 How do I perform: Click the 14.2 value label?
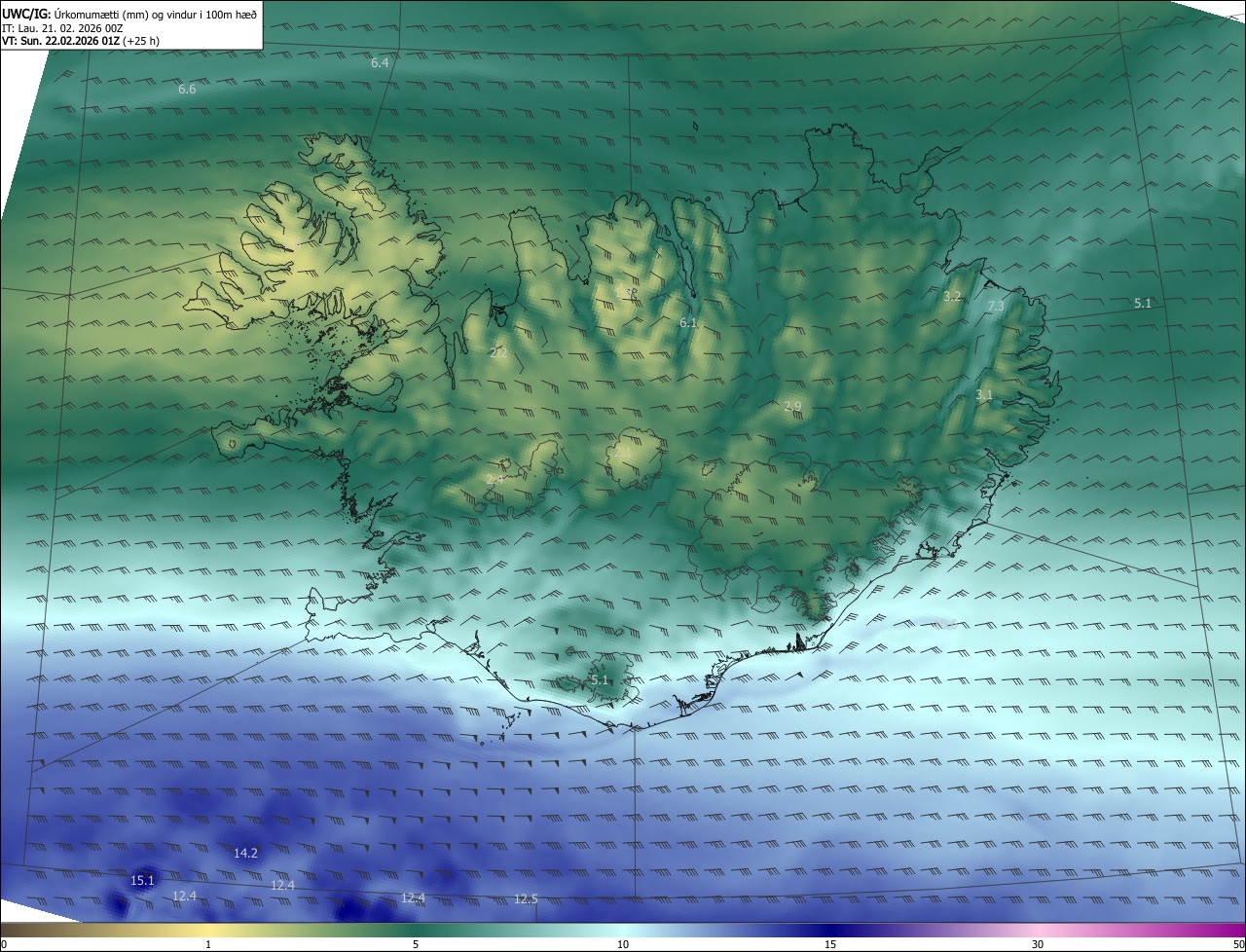tap(245, 853)
